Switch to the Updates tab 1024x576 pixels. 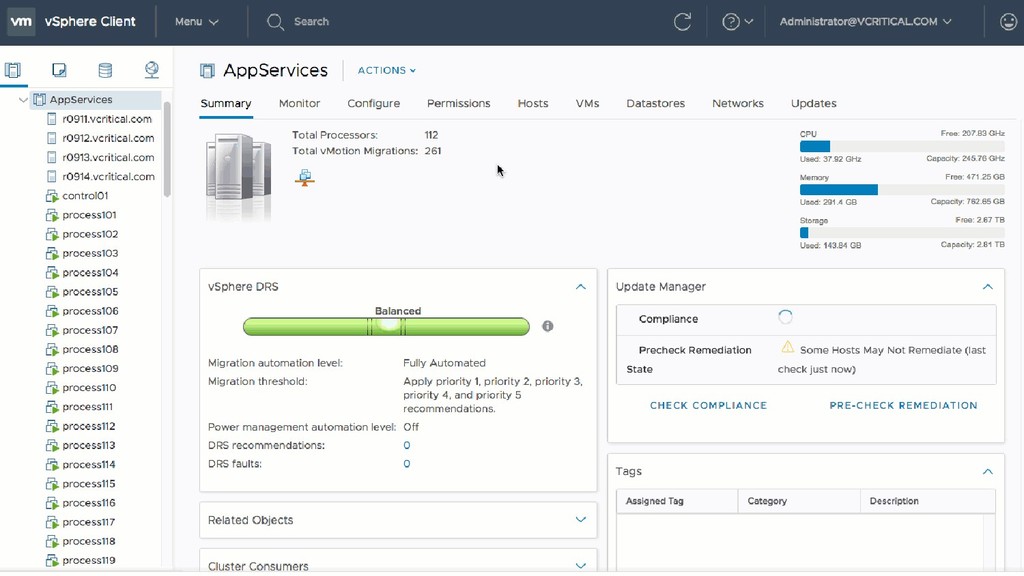click(814, 103)
